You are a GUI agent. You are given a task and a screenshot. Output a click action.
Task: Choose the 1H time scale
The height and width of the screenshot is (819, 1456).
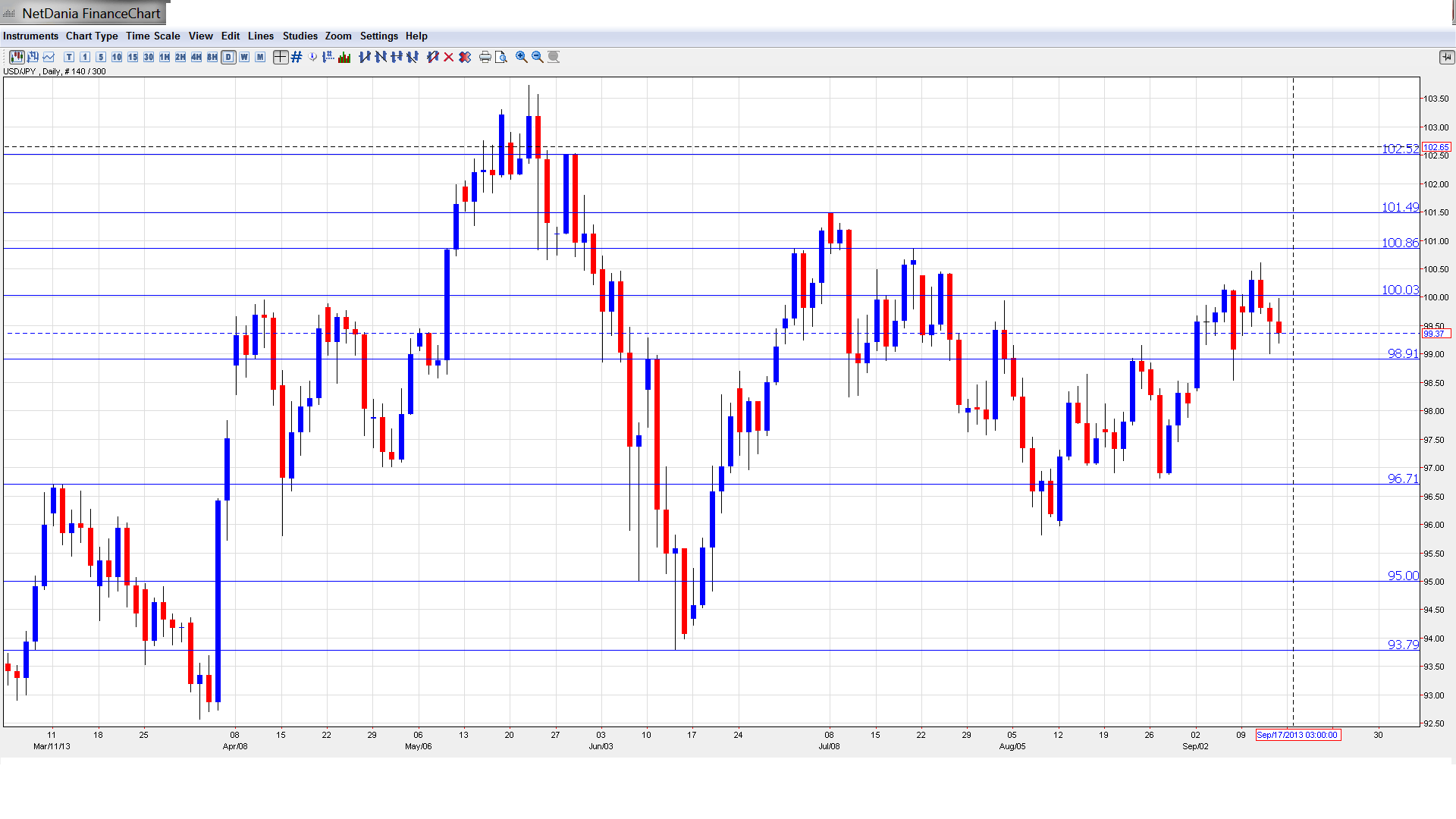pyautogui.click(x=165, y=57)
